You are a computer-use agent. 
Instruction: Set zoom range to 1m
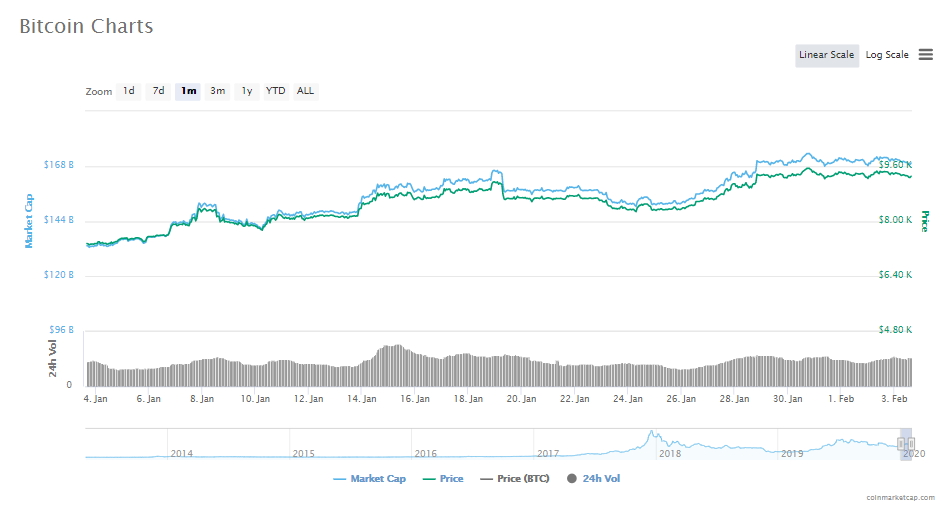pos(188,91)
